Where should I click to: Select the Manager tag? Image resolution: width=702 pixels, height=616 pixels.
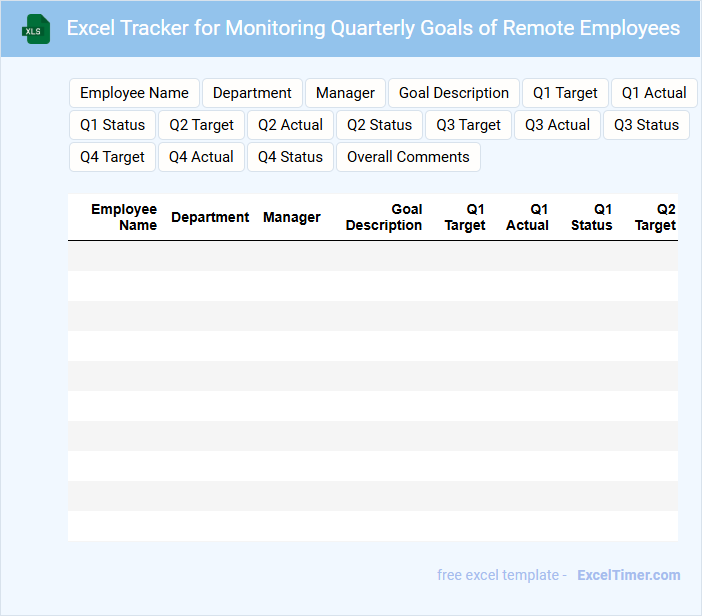(x=345, y=93)
